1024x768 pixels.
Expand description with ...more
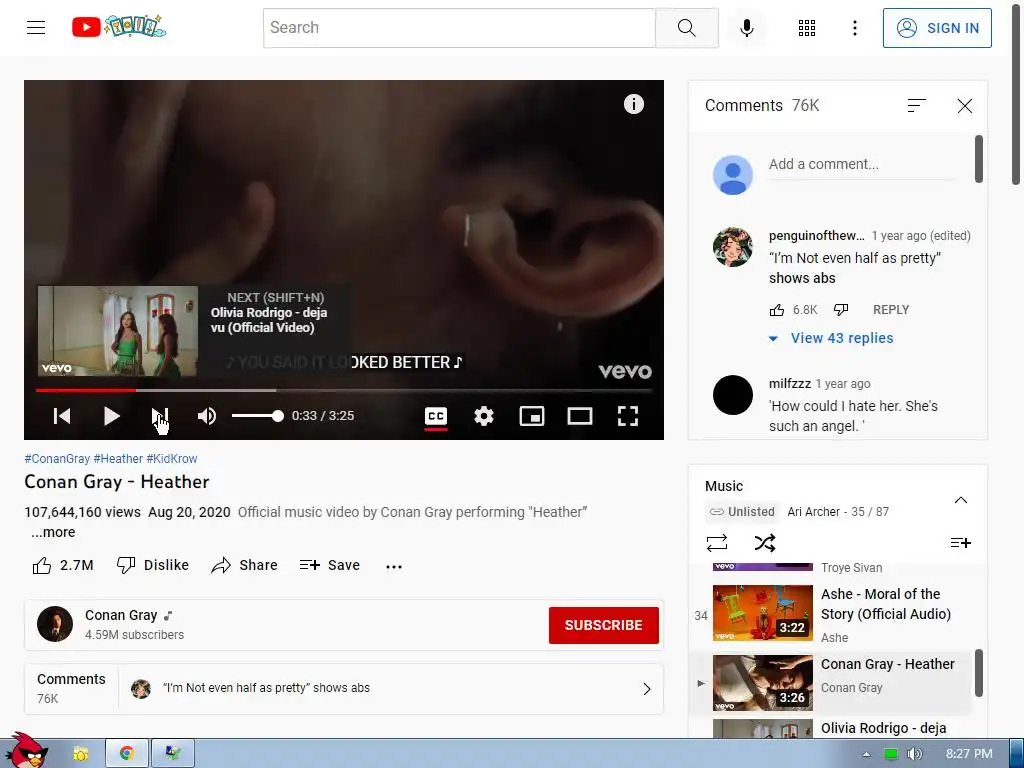click(53, 532)
